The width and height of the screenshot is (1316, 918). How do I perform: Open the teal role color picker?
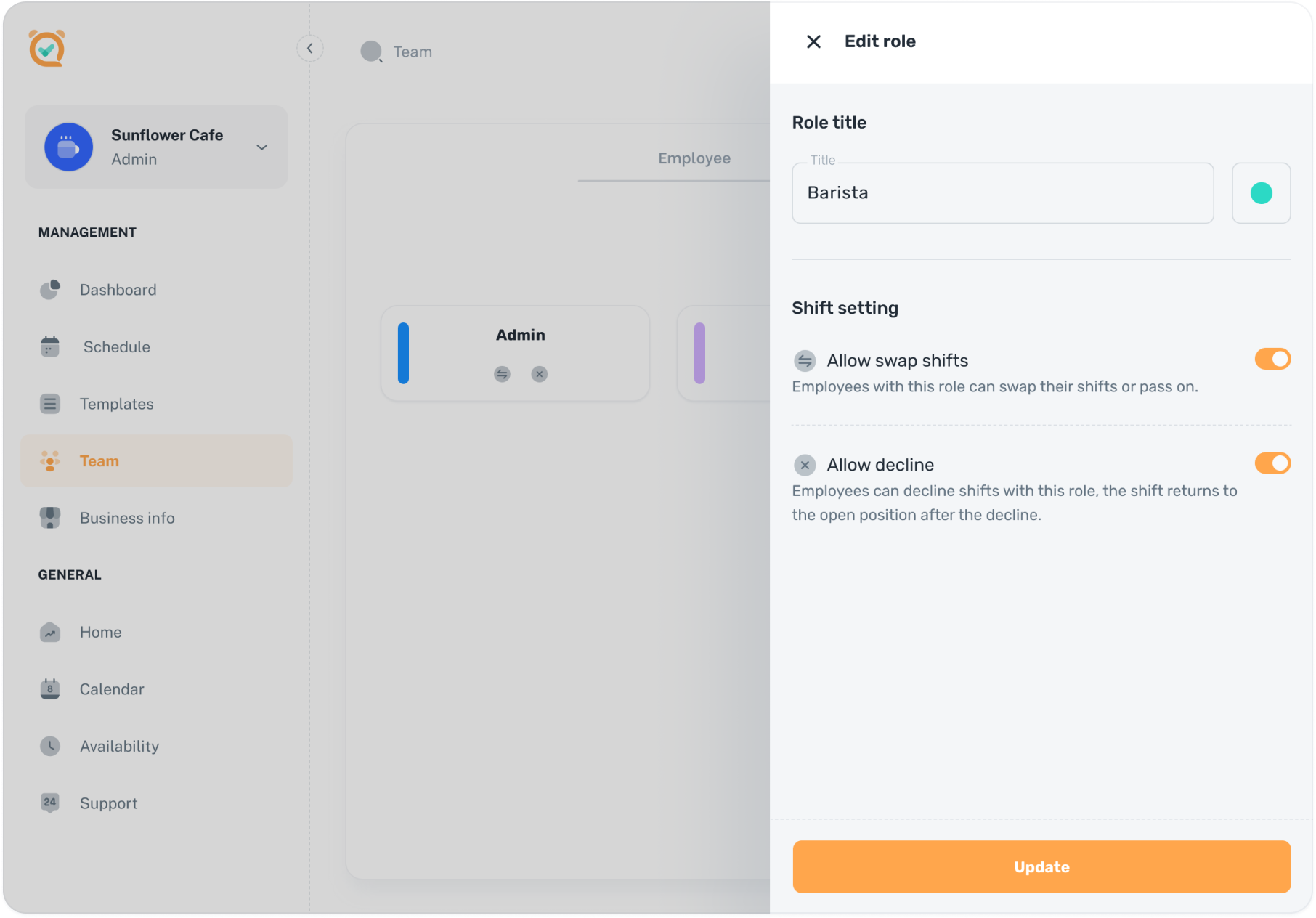(x=1261, y=193)
